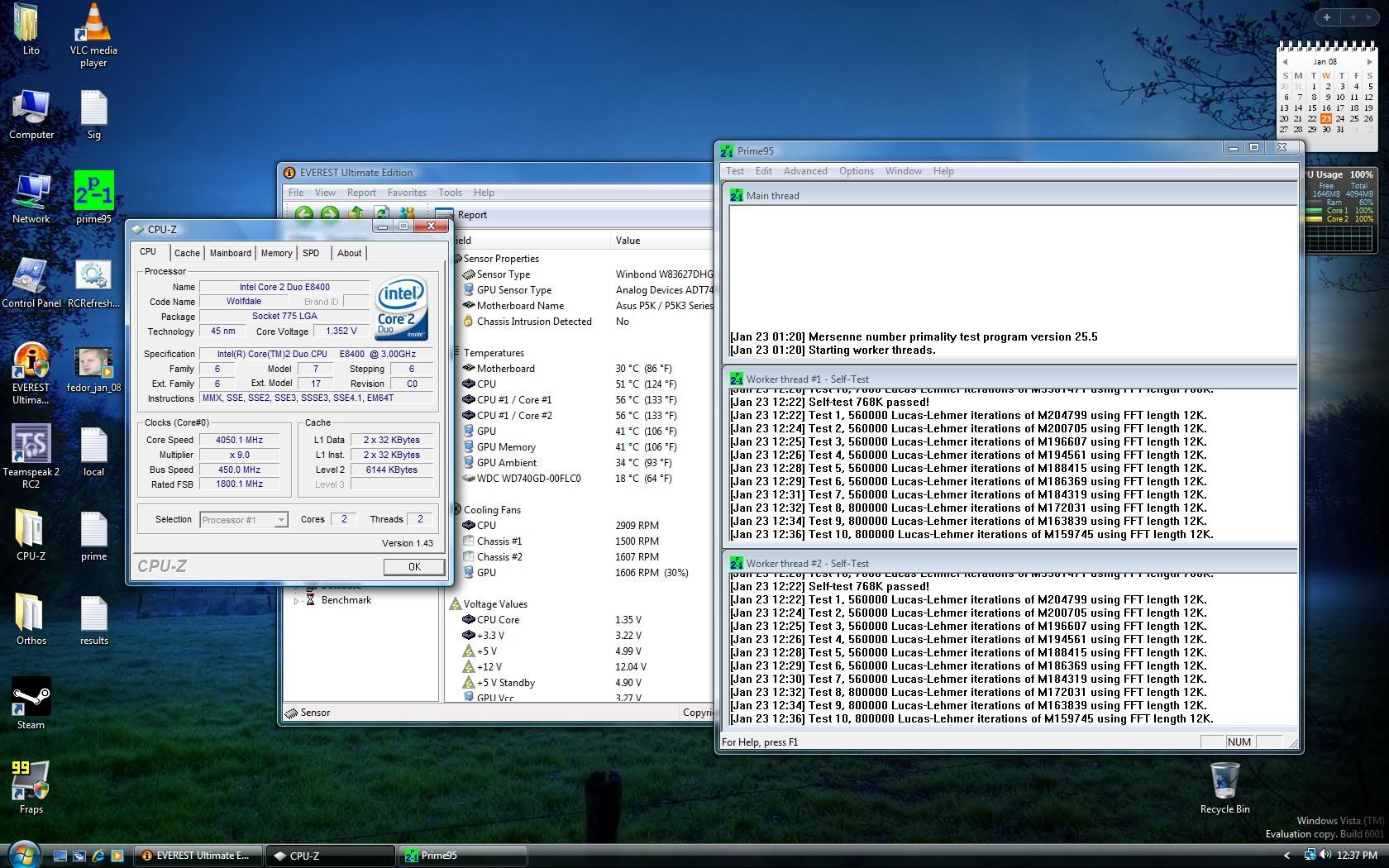Open the CPU-Z folder on desktop

[x=31, y=535]
